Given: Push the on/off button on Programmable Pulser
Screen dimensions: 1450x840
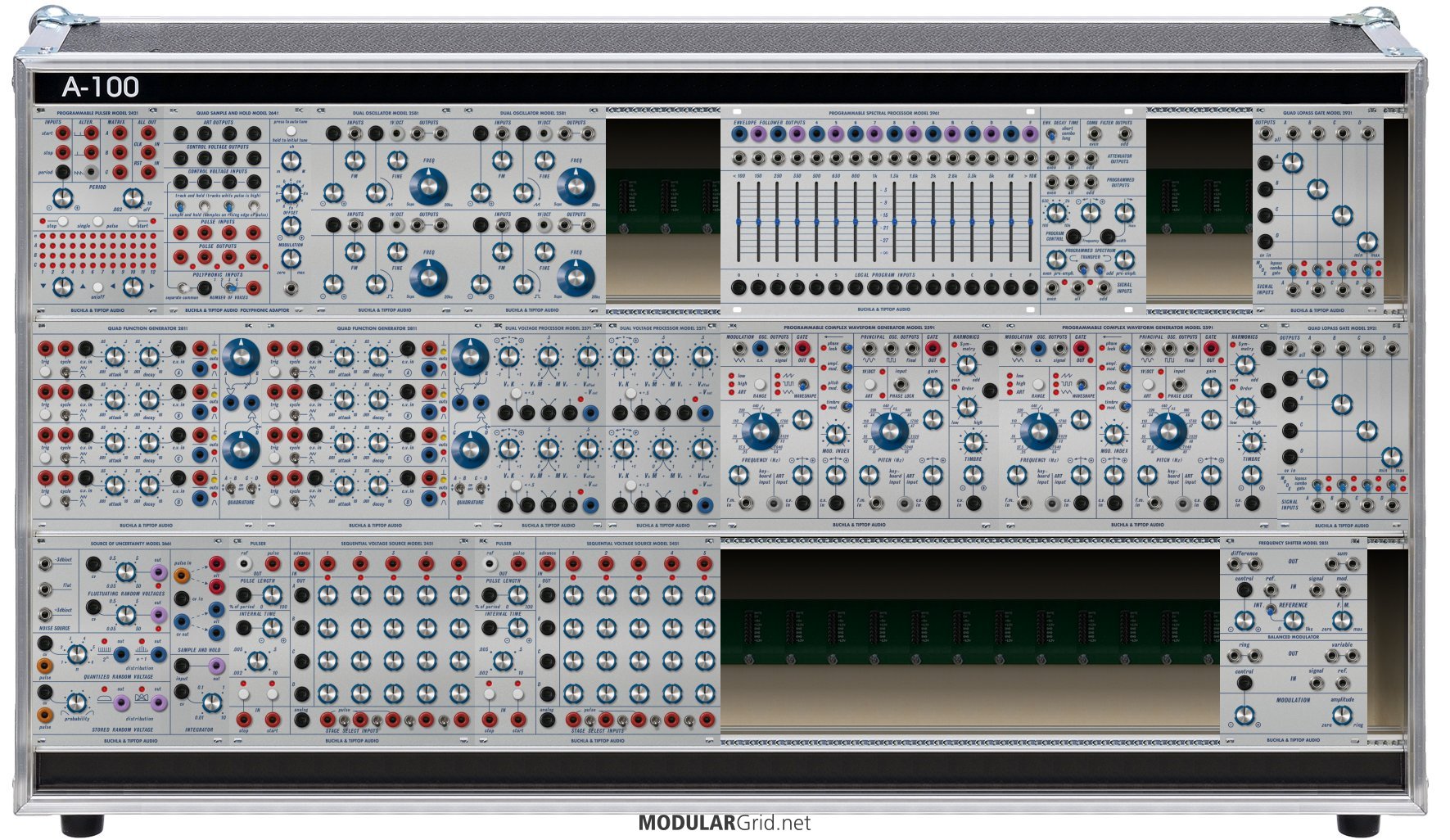Looking at the screenshot, I should click(98, 287).
